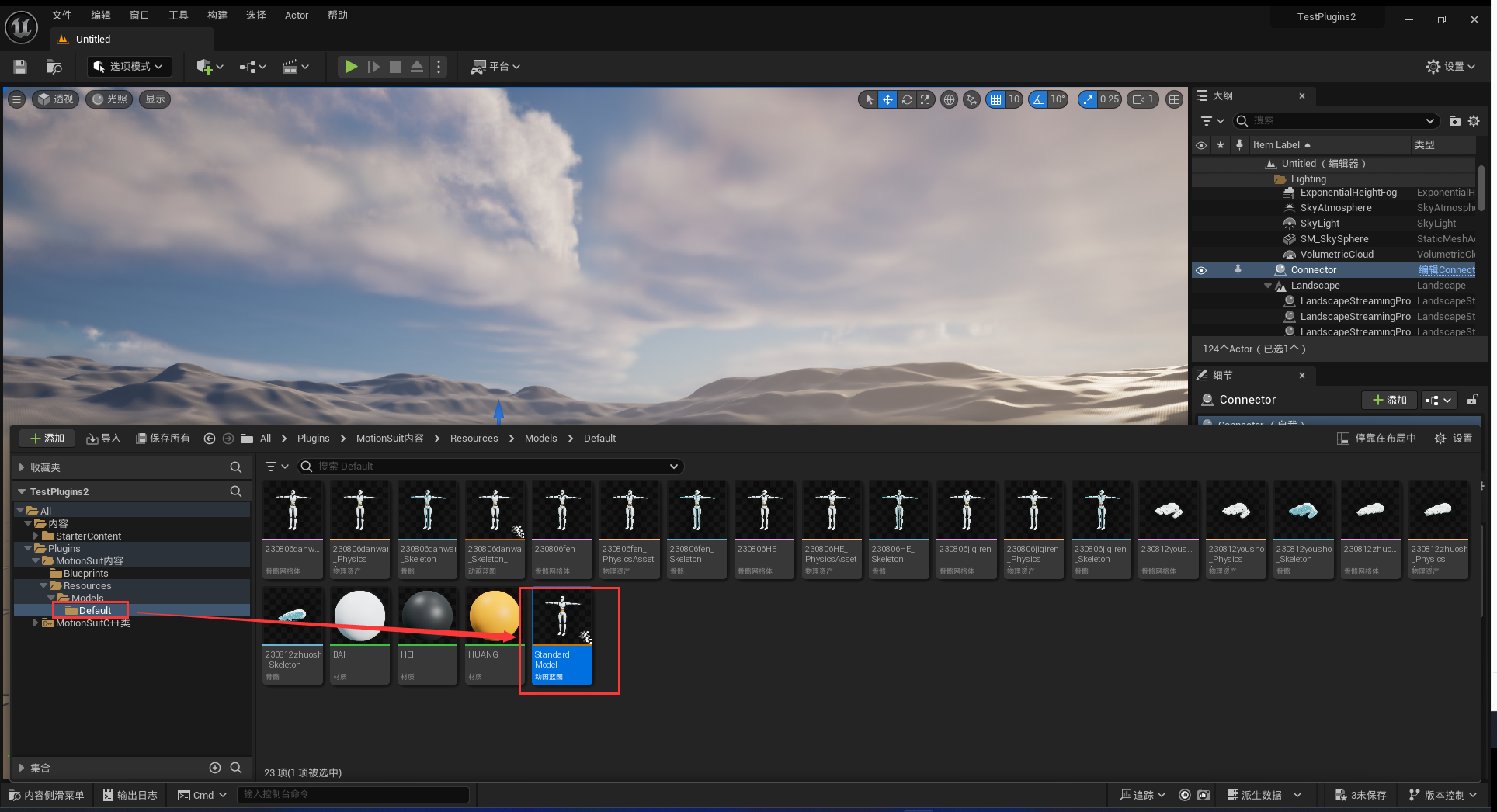Select the translate (move) tool in viewport

[887, 99]
